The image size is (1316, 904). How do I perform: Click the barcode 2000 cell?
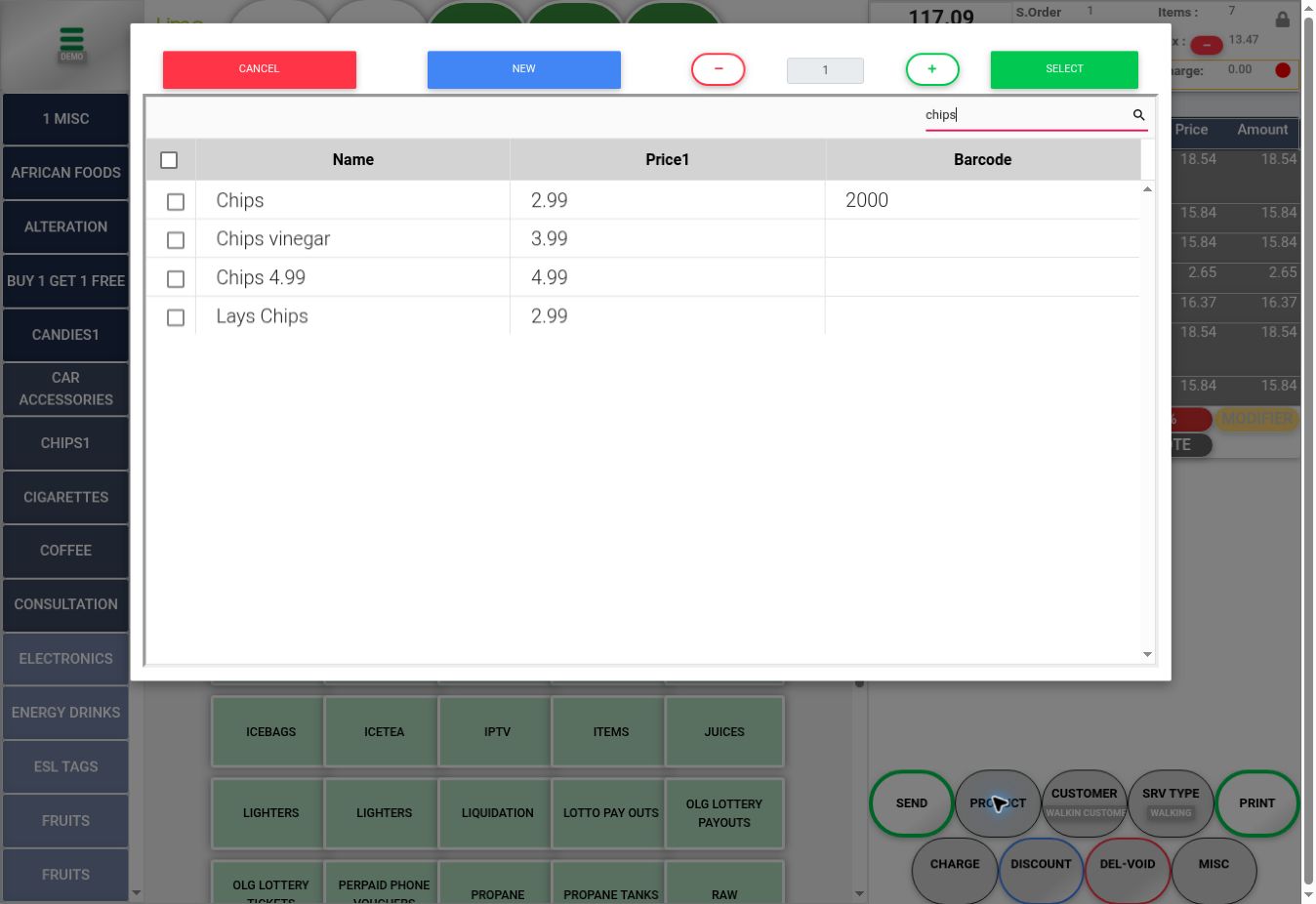pyautogui.click(x=982, y=200)
